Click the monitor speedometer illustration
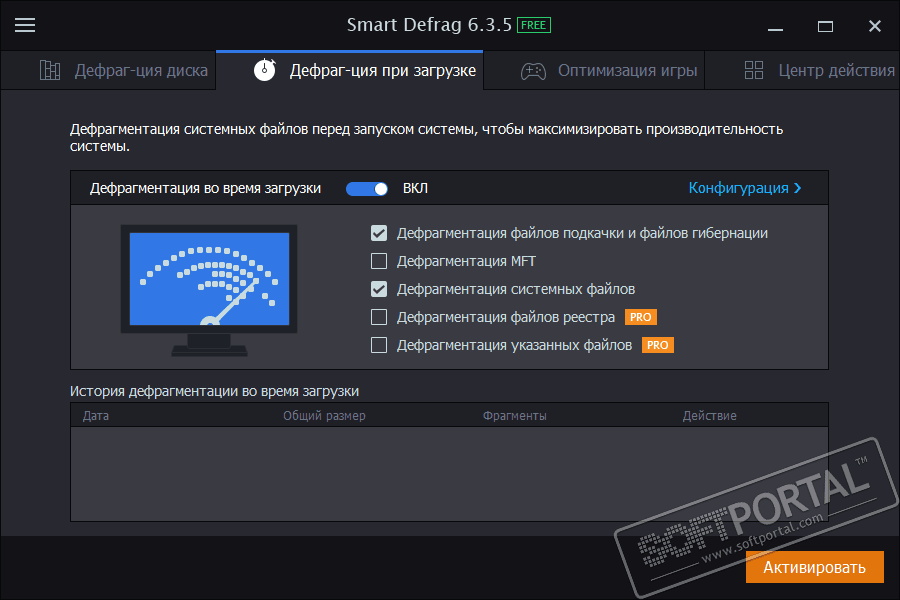Image resolution: width=900 pixels, height=600 pixels. pos(209,290)
